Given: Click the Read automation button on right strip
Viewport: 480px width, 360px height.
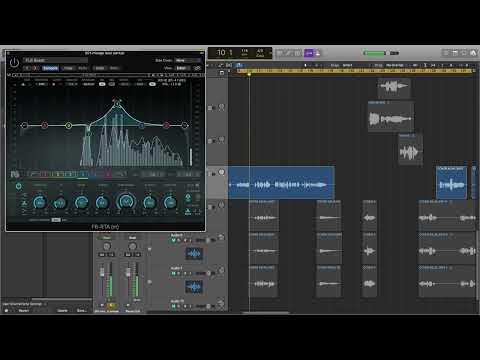Looking at the screenshot, I should (132, 238).
